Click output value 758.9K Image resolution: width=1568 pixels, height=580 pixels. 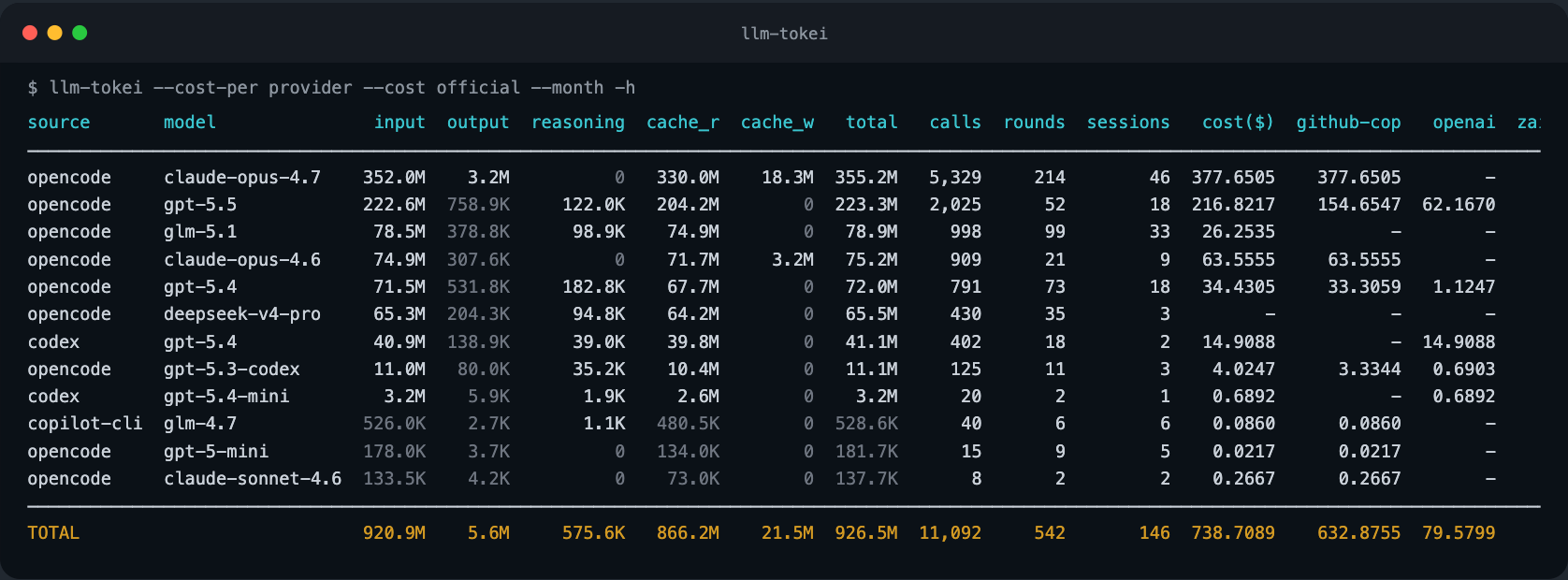478,205
